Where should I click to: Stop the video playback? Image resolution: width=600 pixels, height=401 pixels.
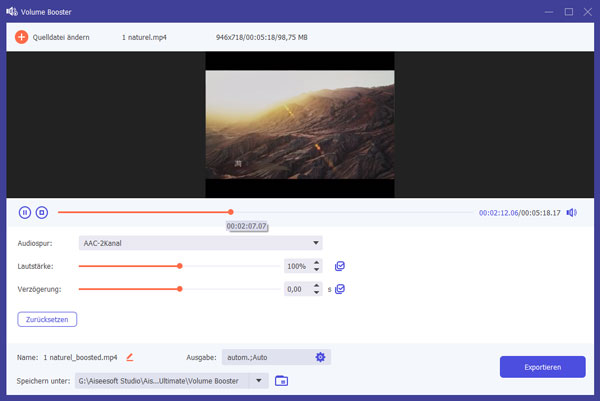coord(42,212)
